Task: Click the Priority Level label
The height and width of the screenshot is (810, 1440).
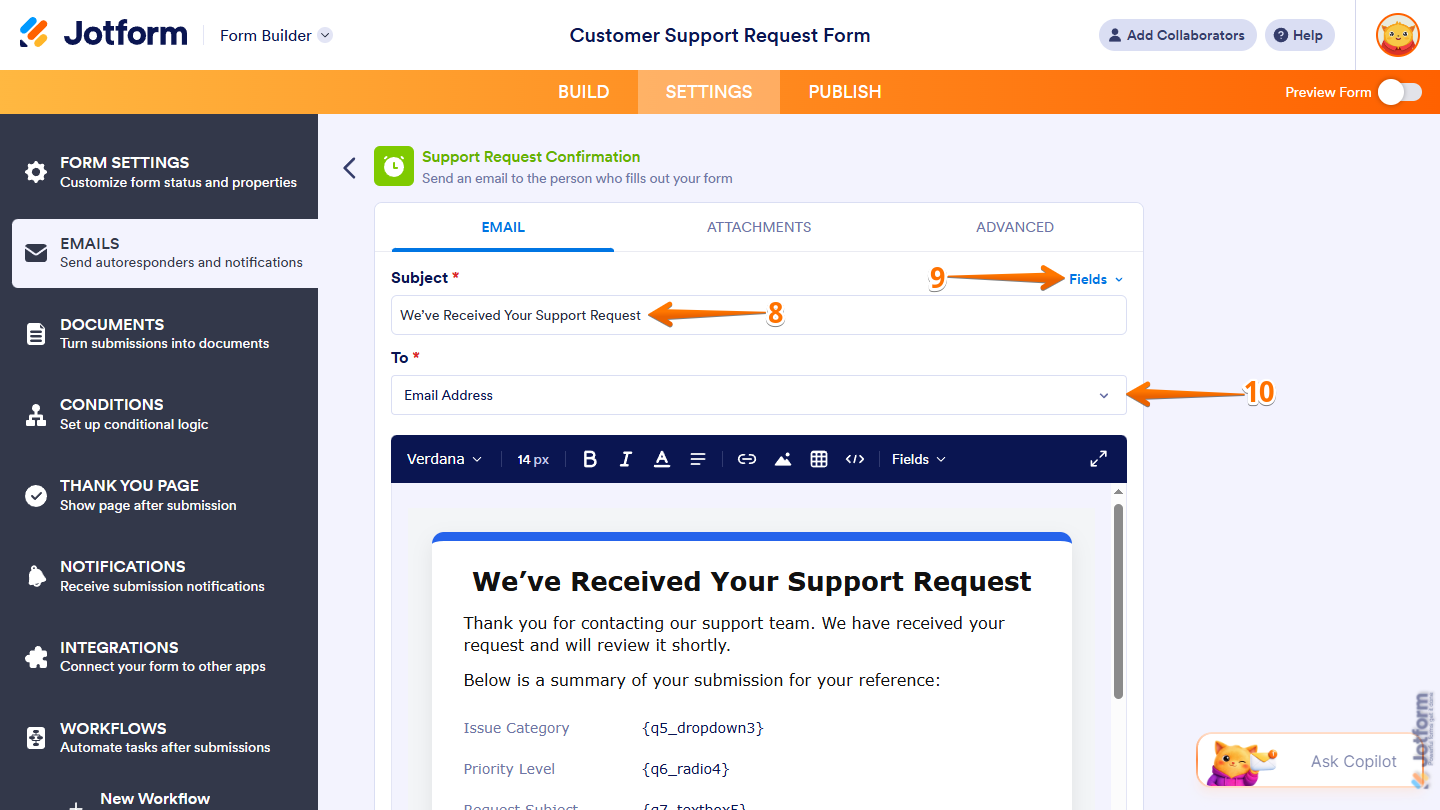Action: (x=509, y=769)
